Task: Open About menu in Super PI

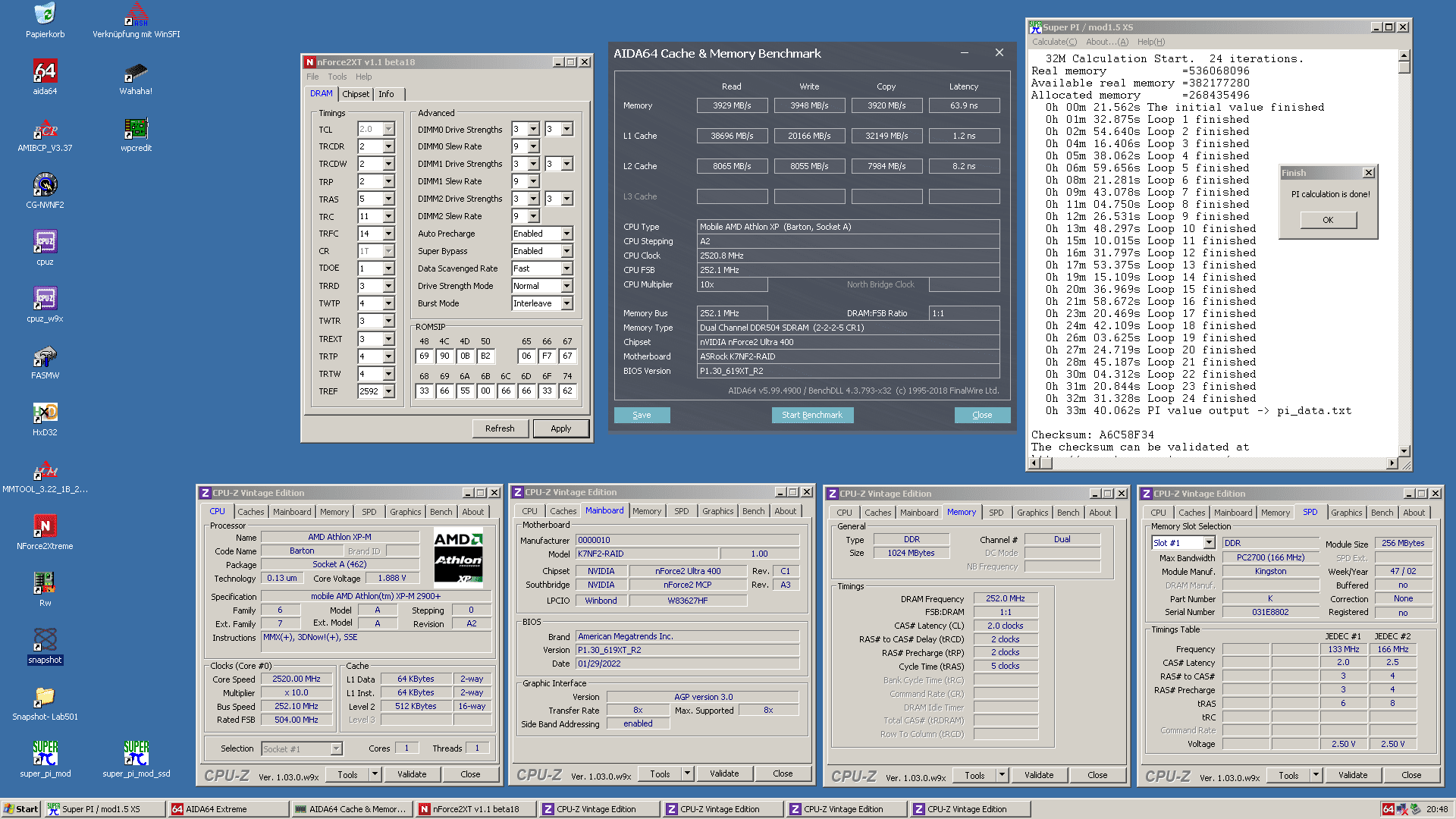Action: point(1106,42)
